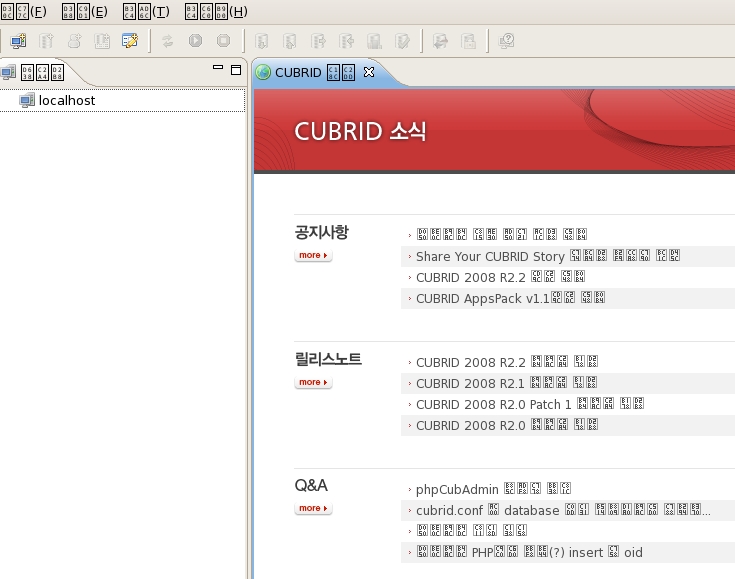Open CUBRID 2008 R2.2 link under 공지사항

coord(501,278)
